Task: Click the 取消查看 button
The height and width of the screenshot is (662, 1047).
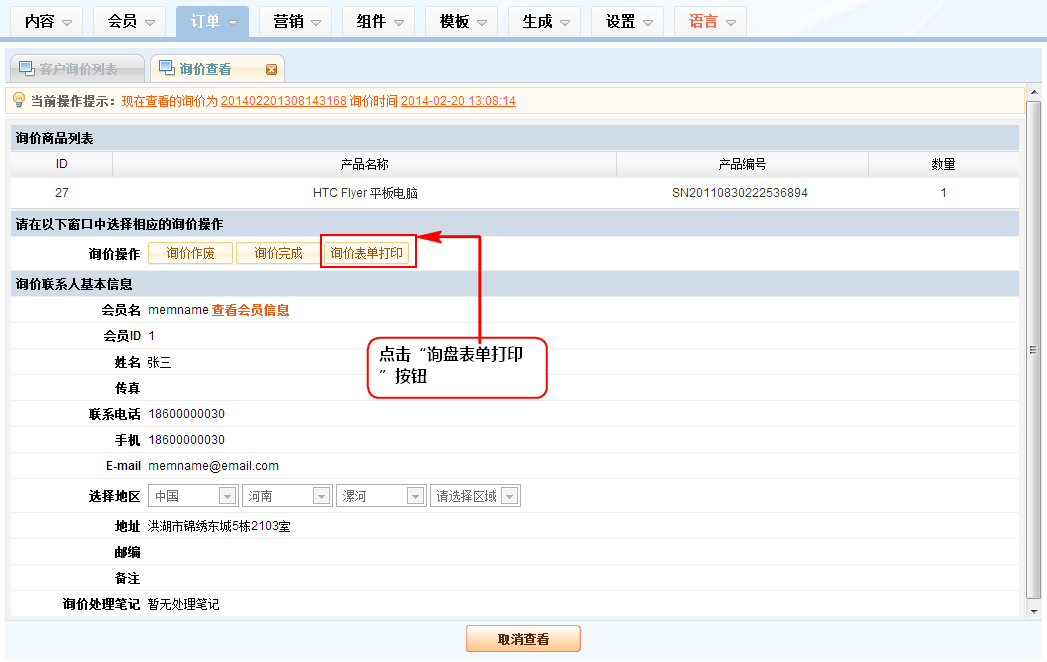Action: (x=523, y=639)
